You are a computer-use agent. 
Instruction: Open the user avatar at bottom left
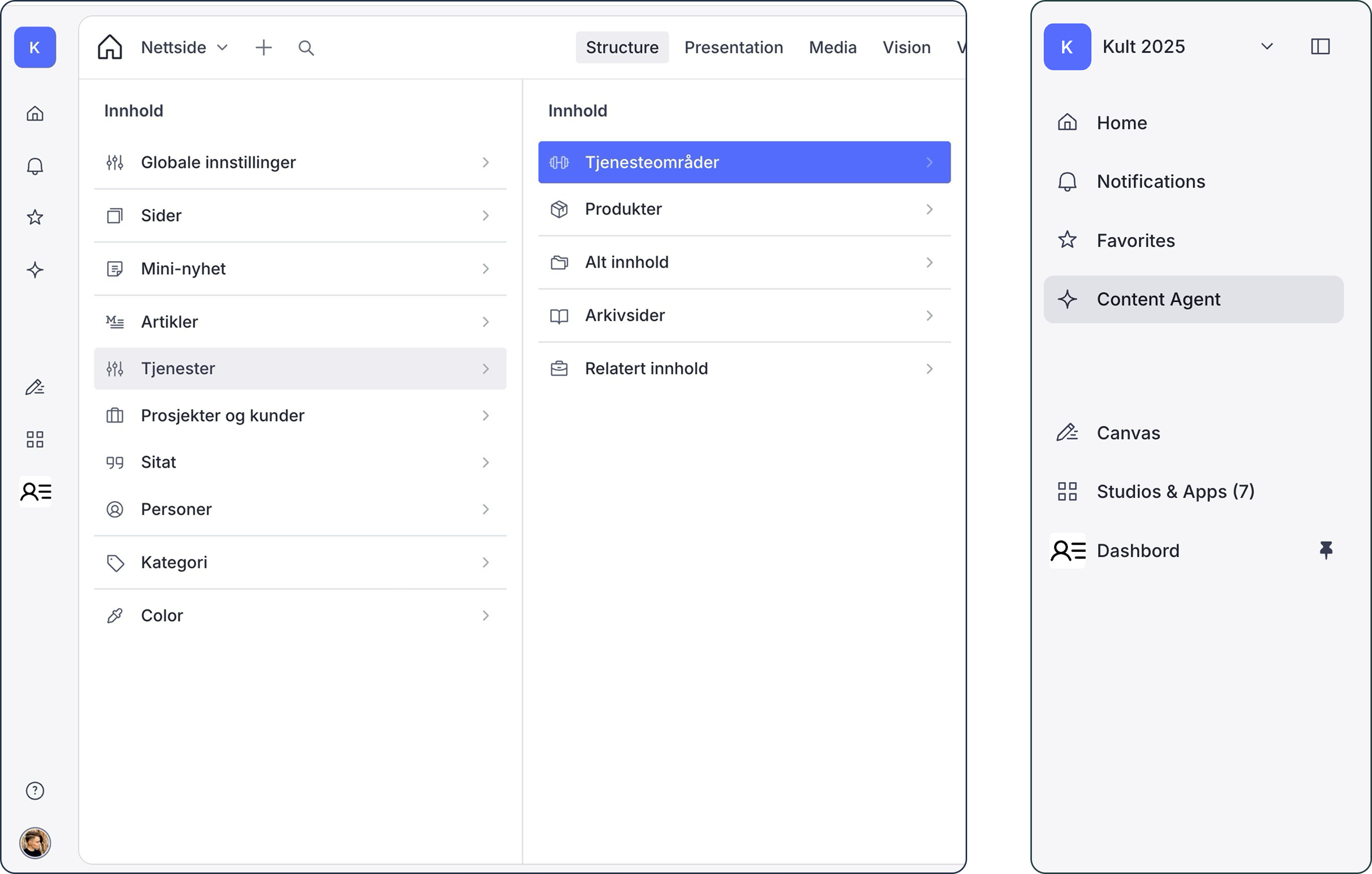pyautogui.click(x=35, y=843)
